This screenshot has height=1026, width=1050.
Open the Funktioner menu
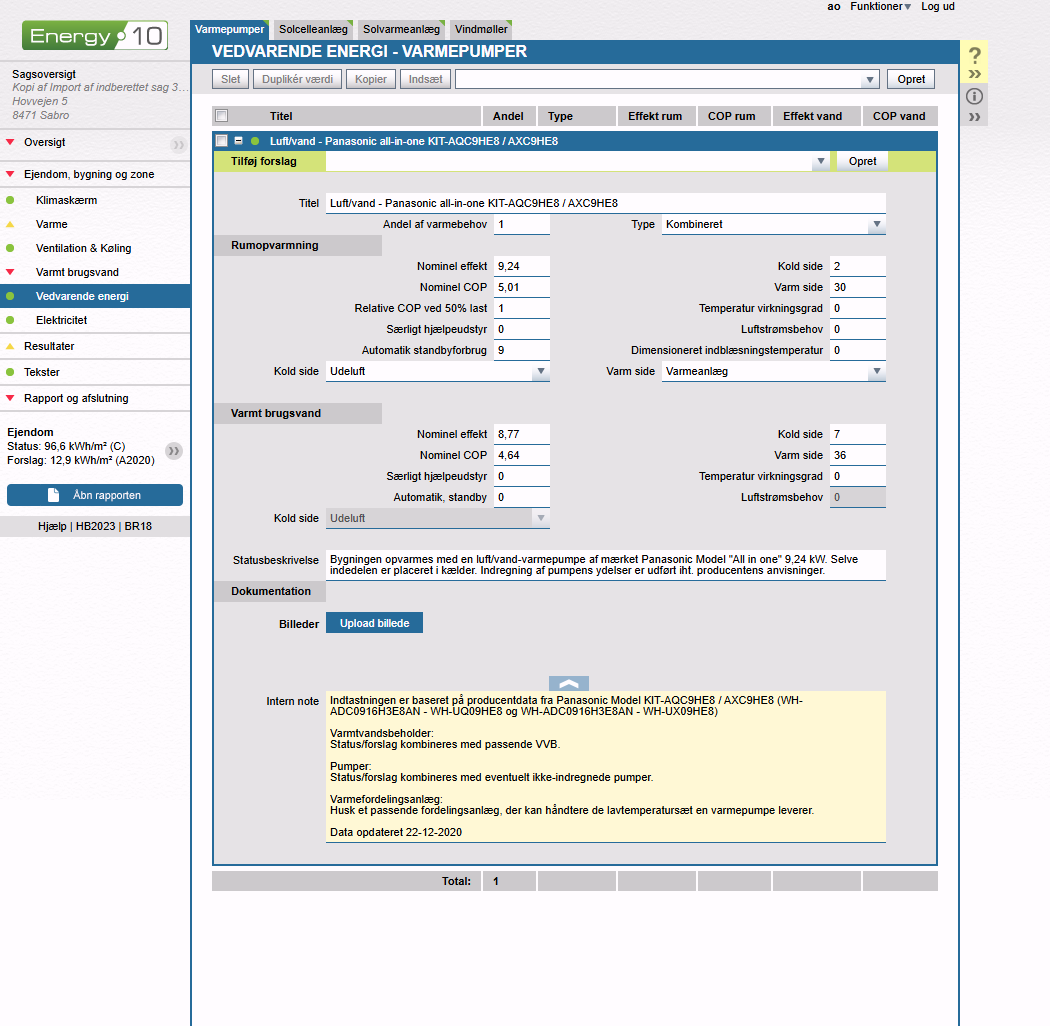(880, 7)
